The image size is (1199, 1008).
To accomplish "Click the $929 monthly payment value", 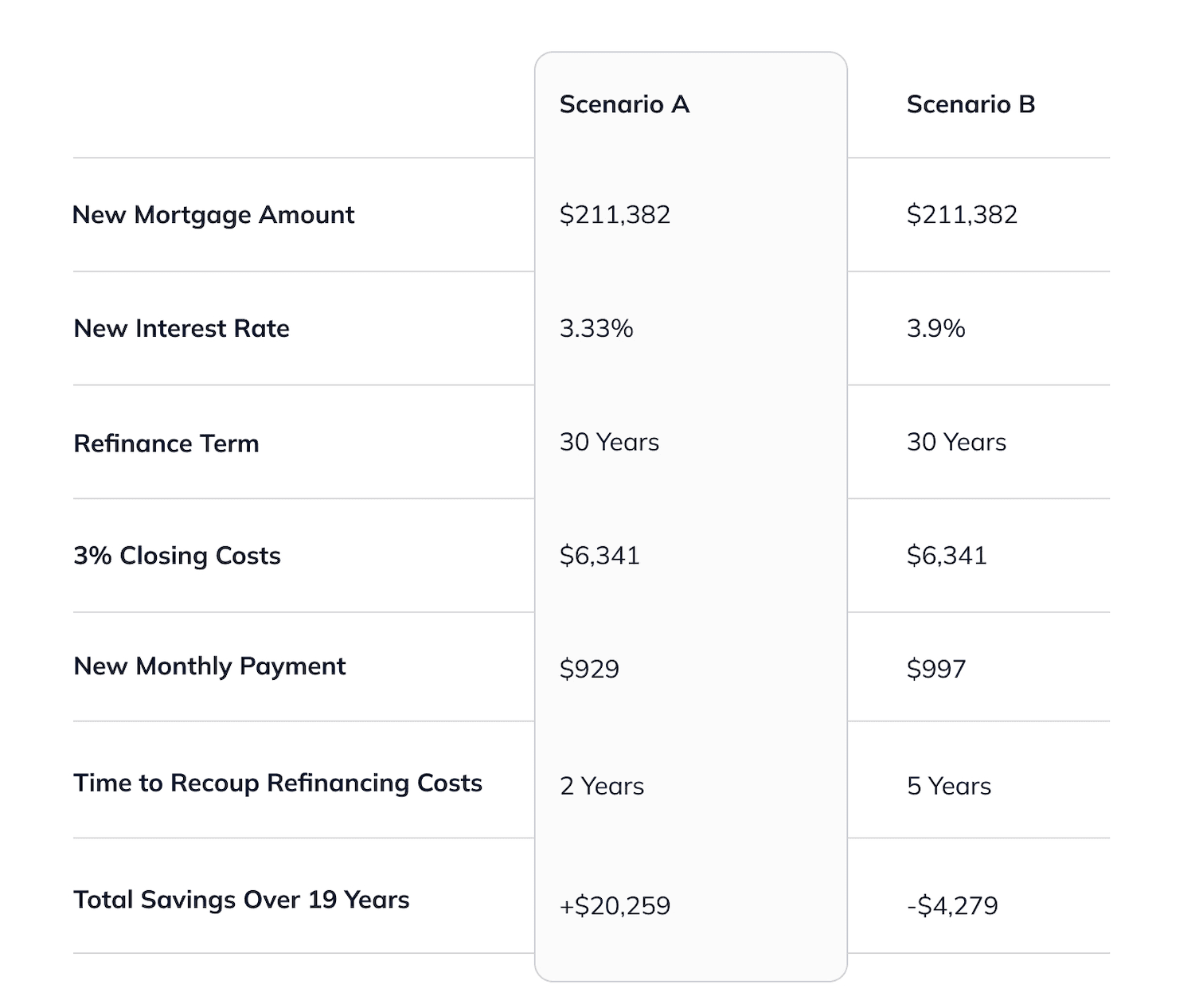I will click(589, 669).
